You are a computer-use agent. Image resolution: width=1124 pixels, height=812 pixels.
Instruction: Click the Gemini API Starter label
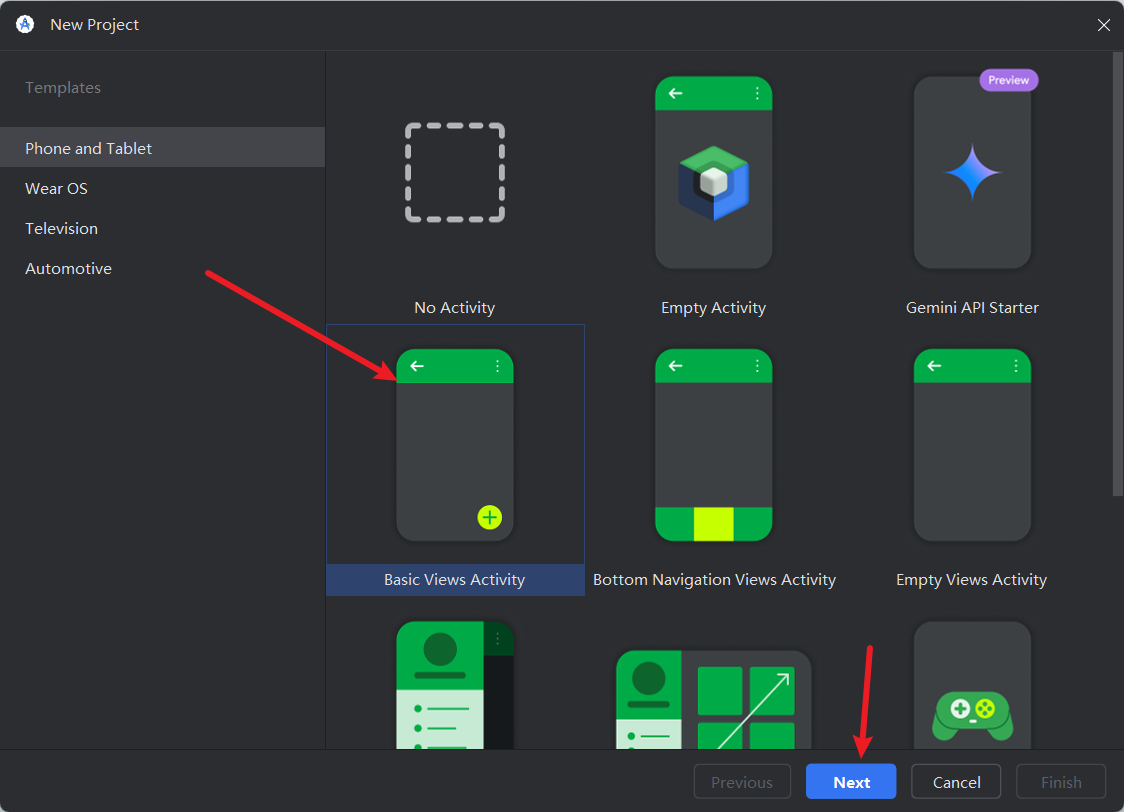972,307
